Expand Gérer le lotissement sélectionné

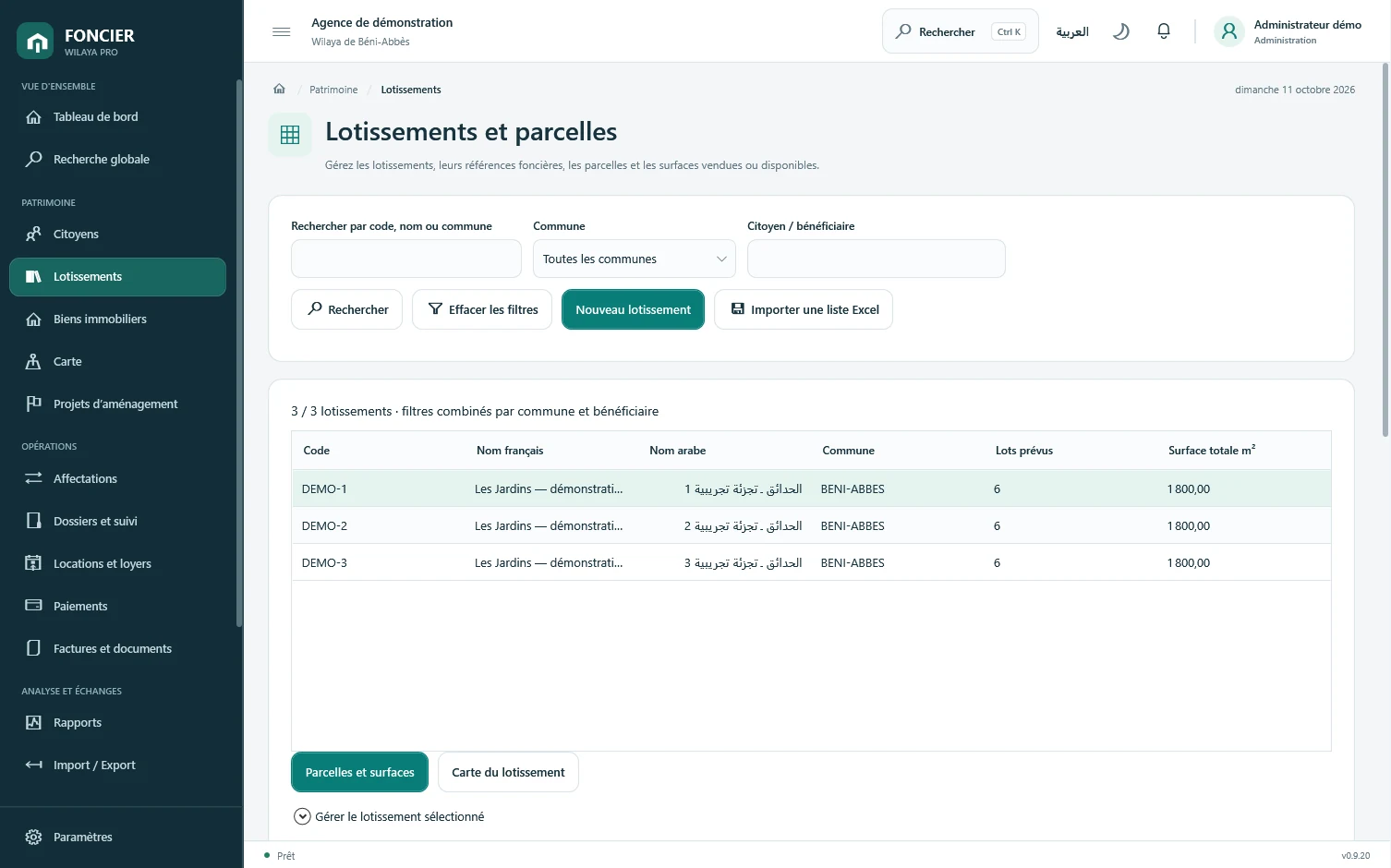pyautogui.click(x=389, y=816)
